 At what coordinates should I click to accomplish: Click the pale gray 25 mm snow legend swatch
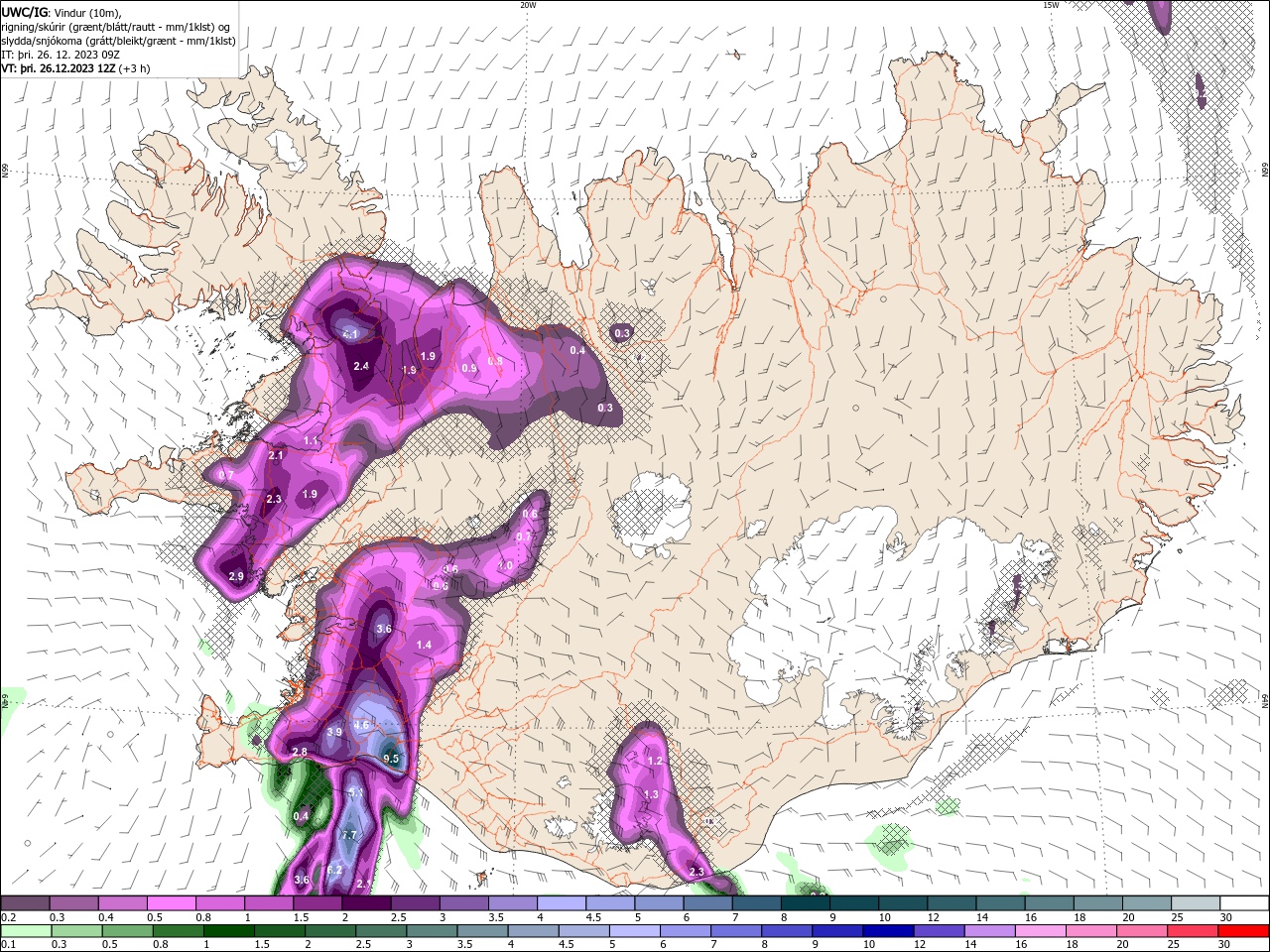[x=1195, y=903]
